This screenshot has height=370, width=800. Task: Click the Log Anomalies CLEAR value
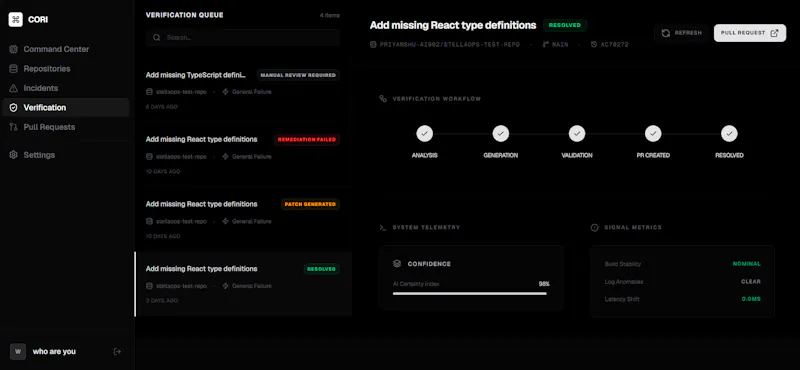[751, 281]
